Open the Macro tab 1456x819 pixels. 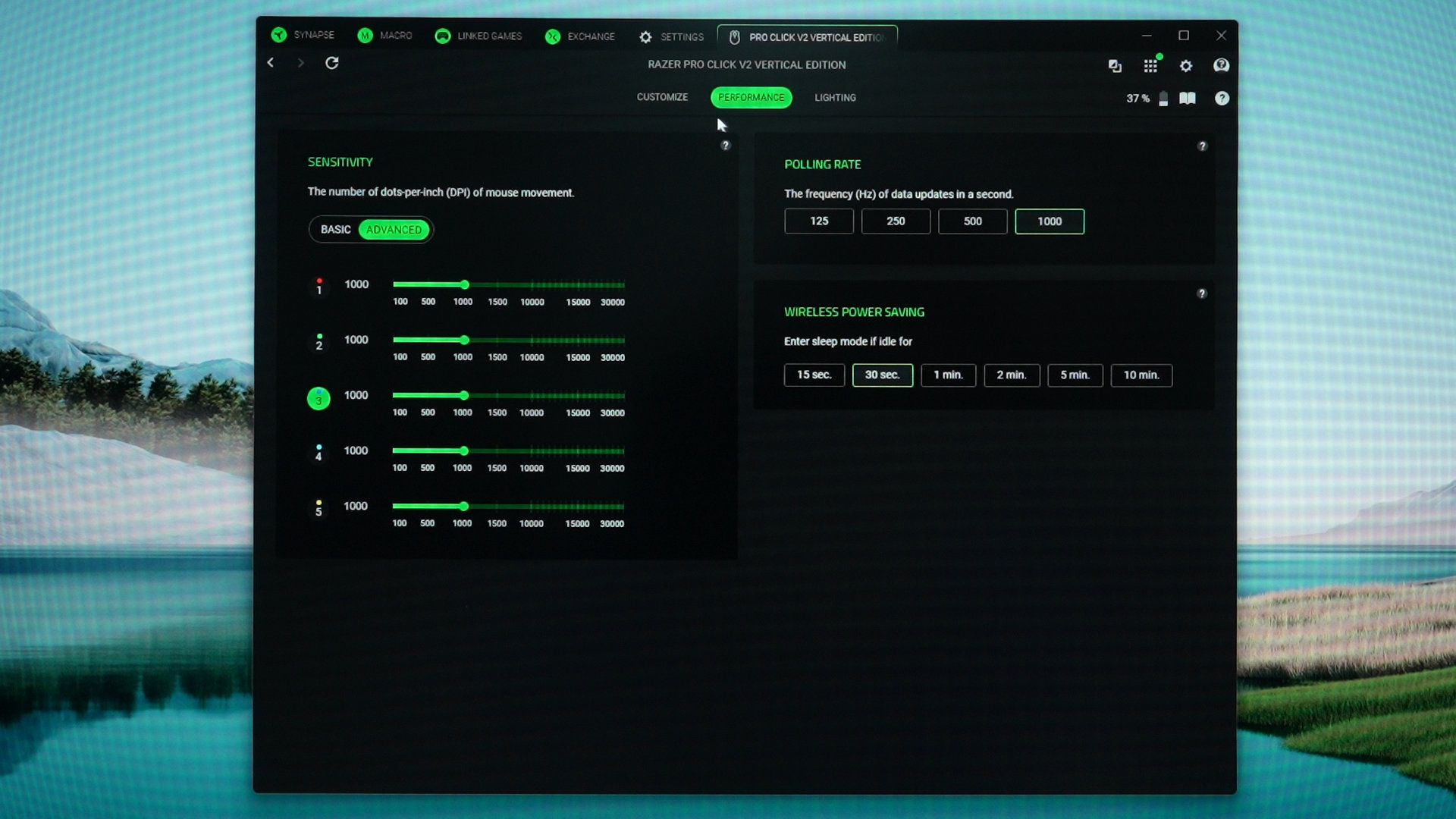[x=385, y=36]
